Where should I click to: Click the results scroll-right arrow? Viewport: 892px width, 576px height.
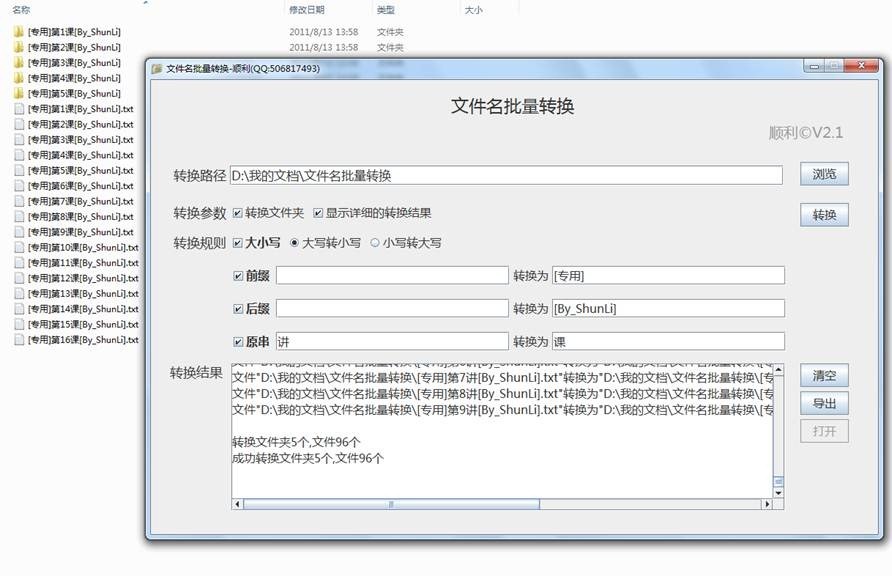767,504
